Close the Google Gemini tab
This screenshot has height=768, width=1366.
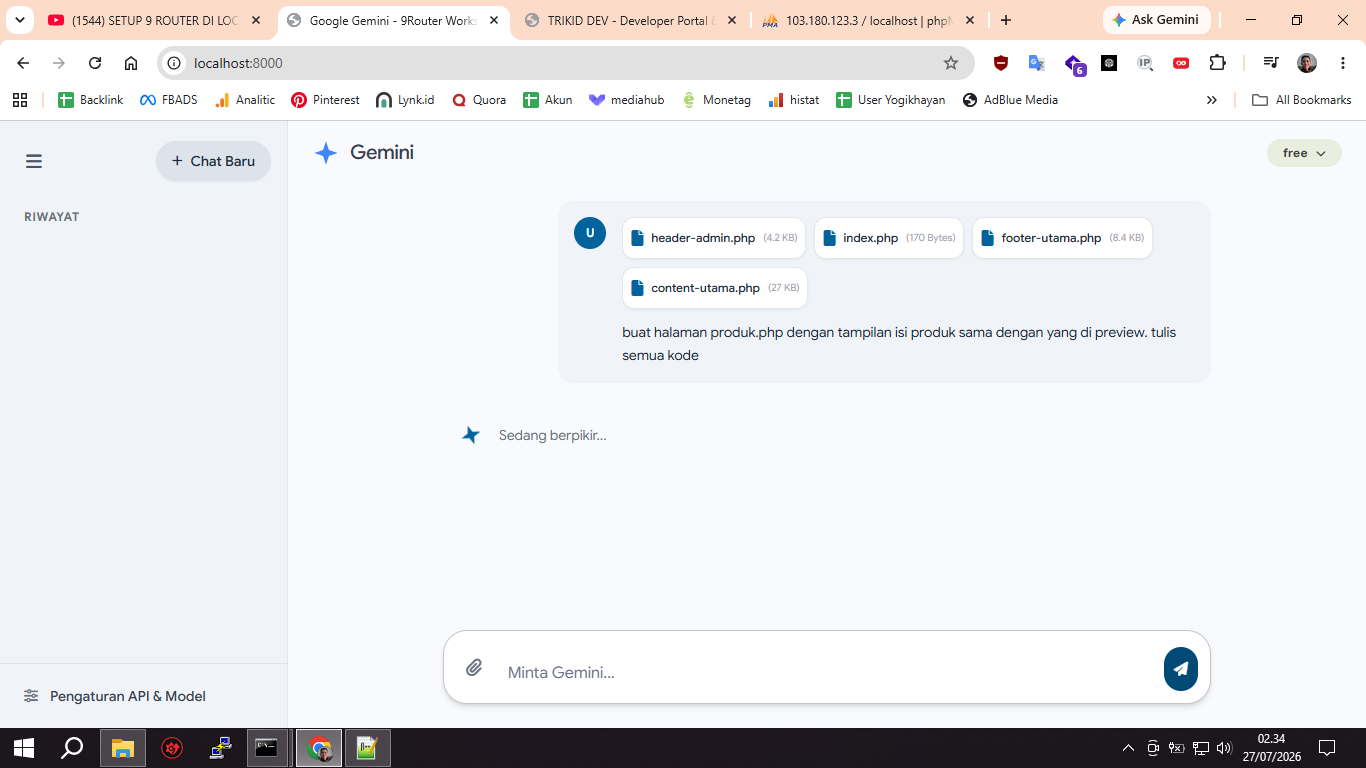click(493, 20)
